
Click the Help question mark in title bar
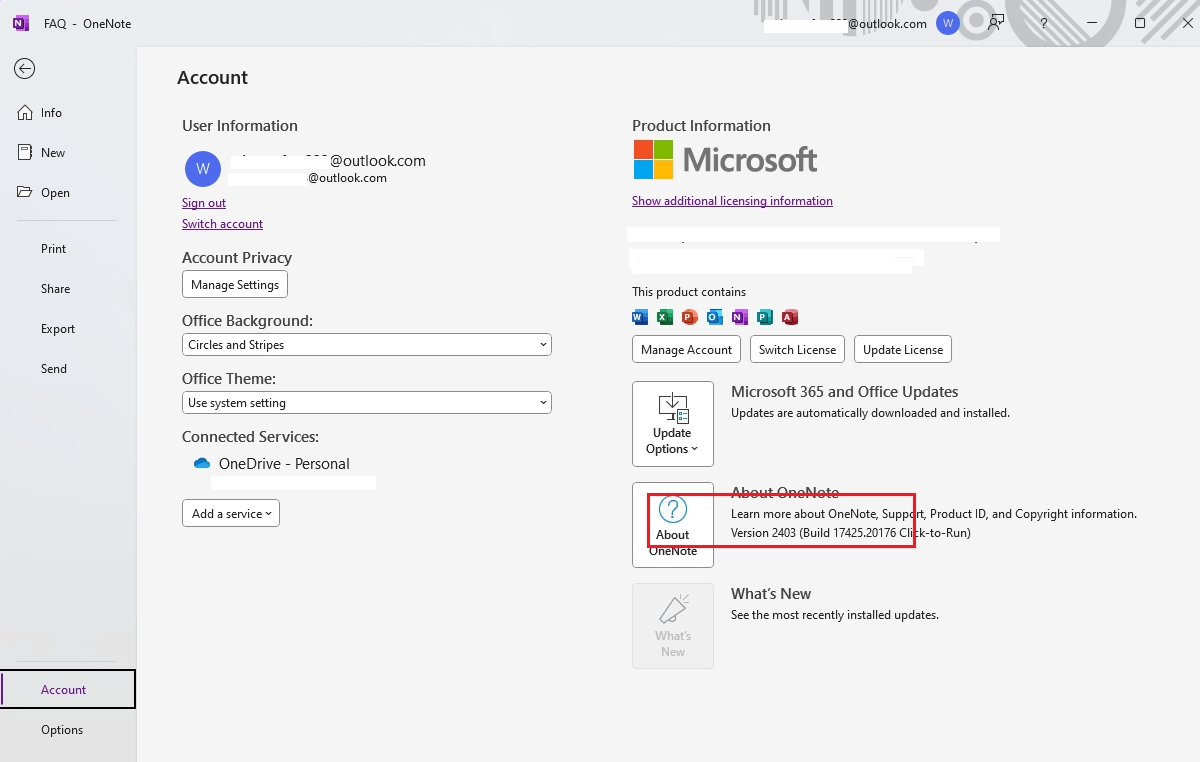[x=1043, y=22]
